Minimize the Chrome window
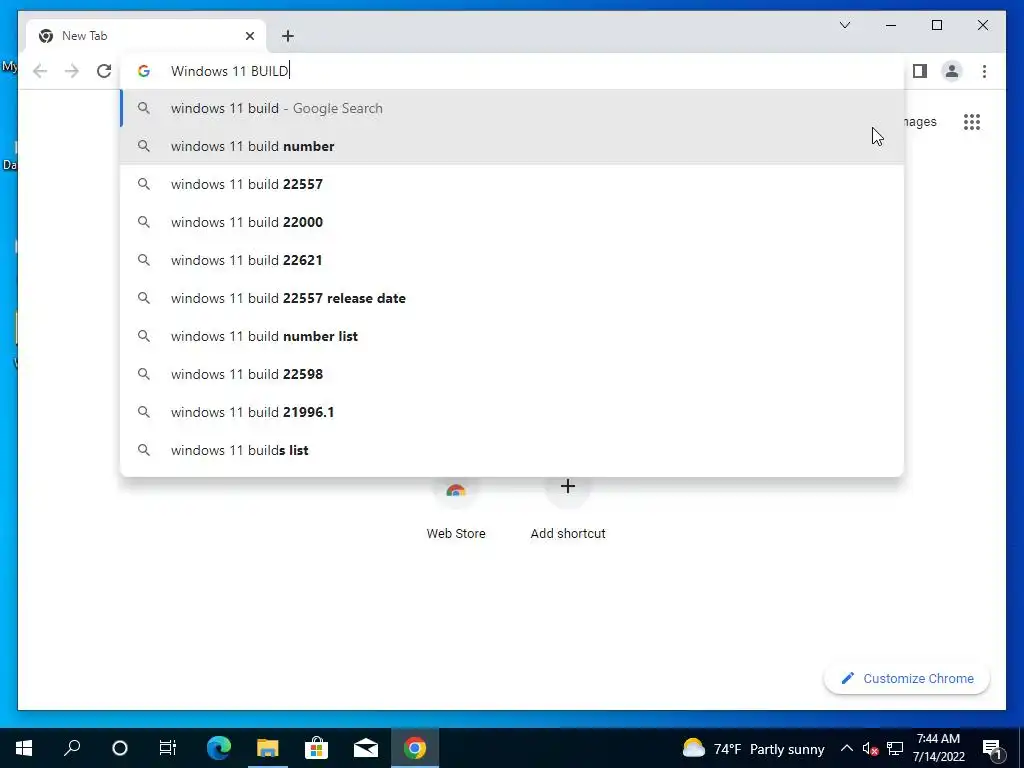Image resolution: width=1024 pixels, height=768 pixels. (891, 25)
